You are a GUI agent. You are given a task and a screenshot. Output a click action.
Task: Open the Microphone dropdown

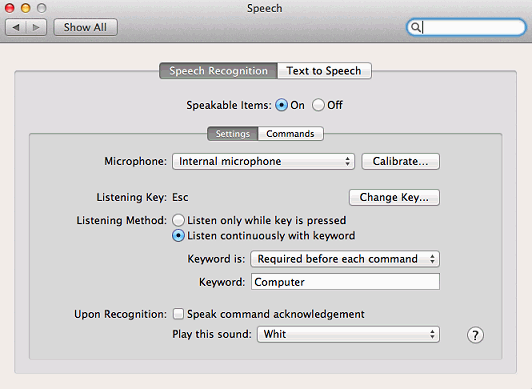[263, 161]
